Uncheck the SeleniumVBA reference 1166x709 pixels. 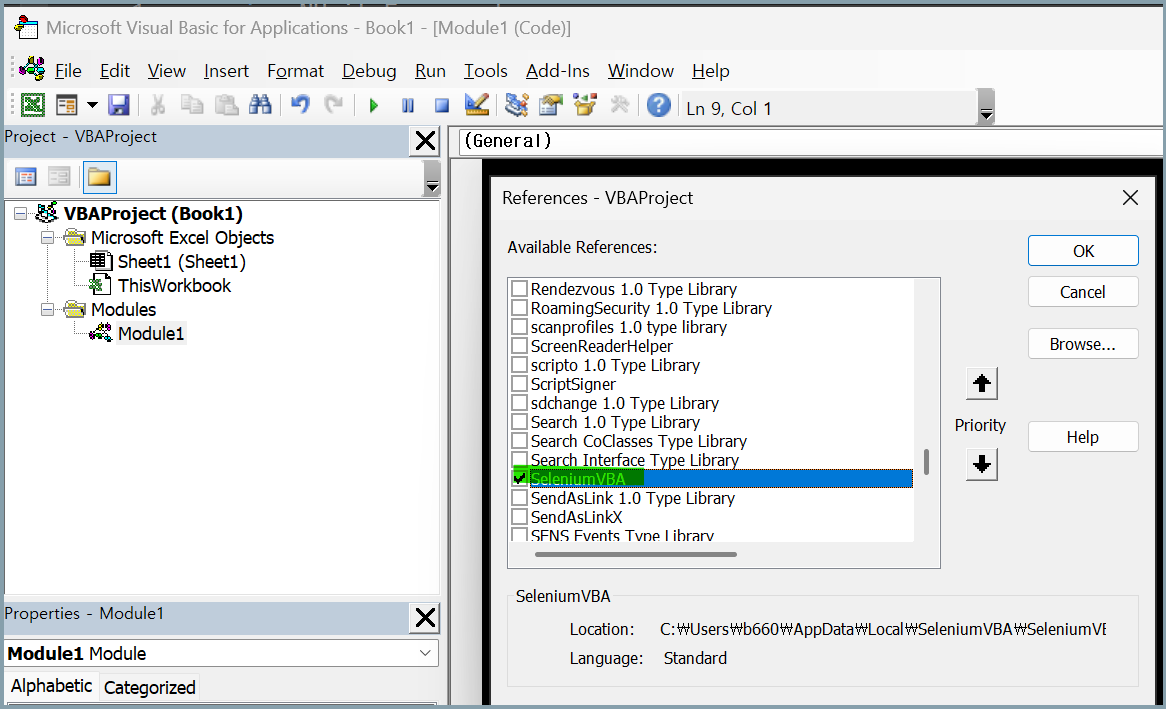point(520,478)
